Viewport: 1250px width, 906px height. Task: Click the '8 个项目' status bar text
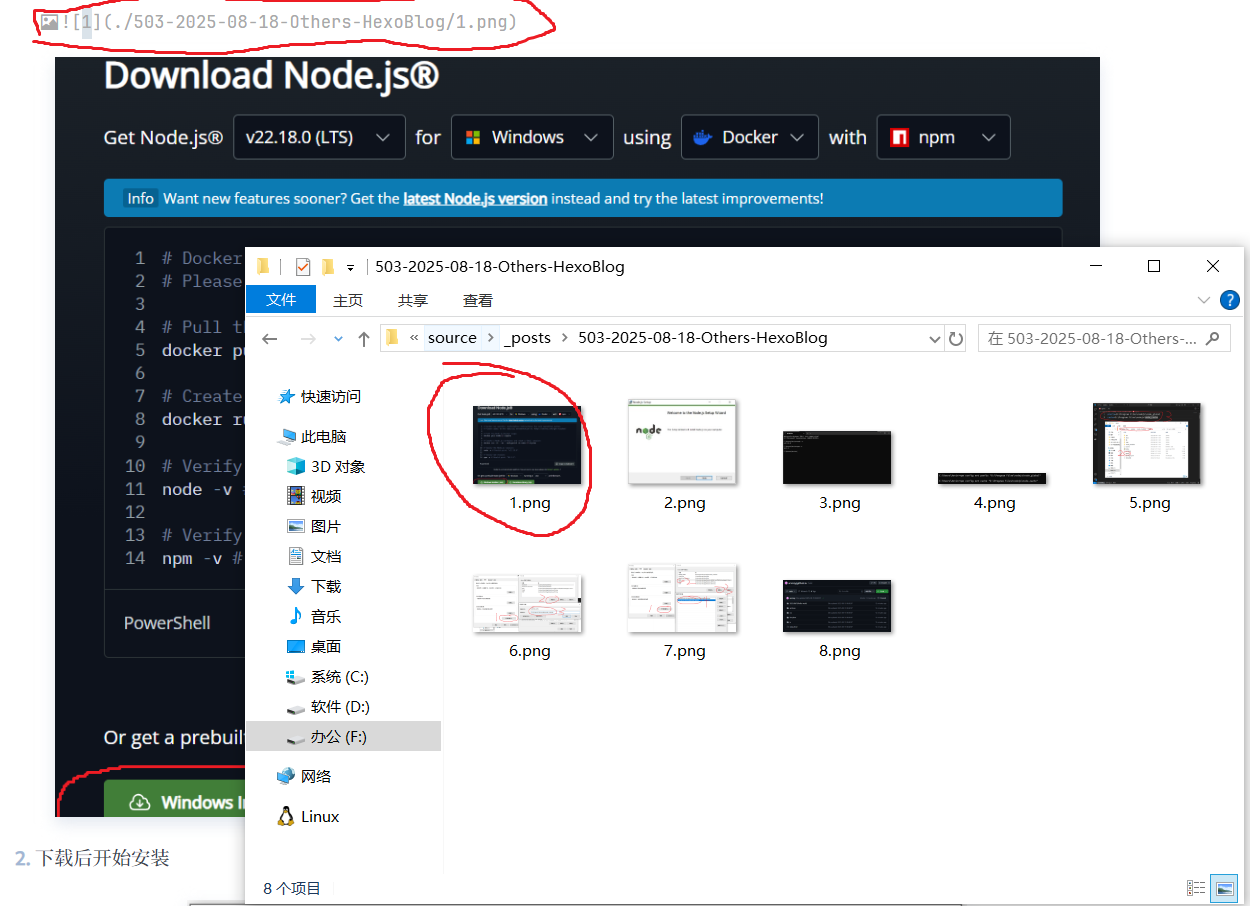click(x=292, y=888)
